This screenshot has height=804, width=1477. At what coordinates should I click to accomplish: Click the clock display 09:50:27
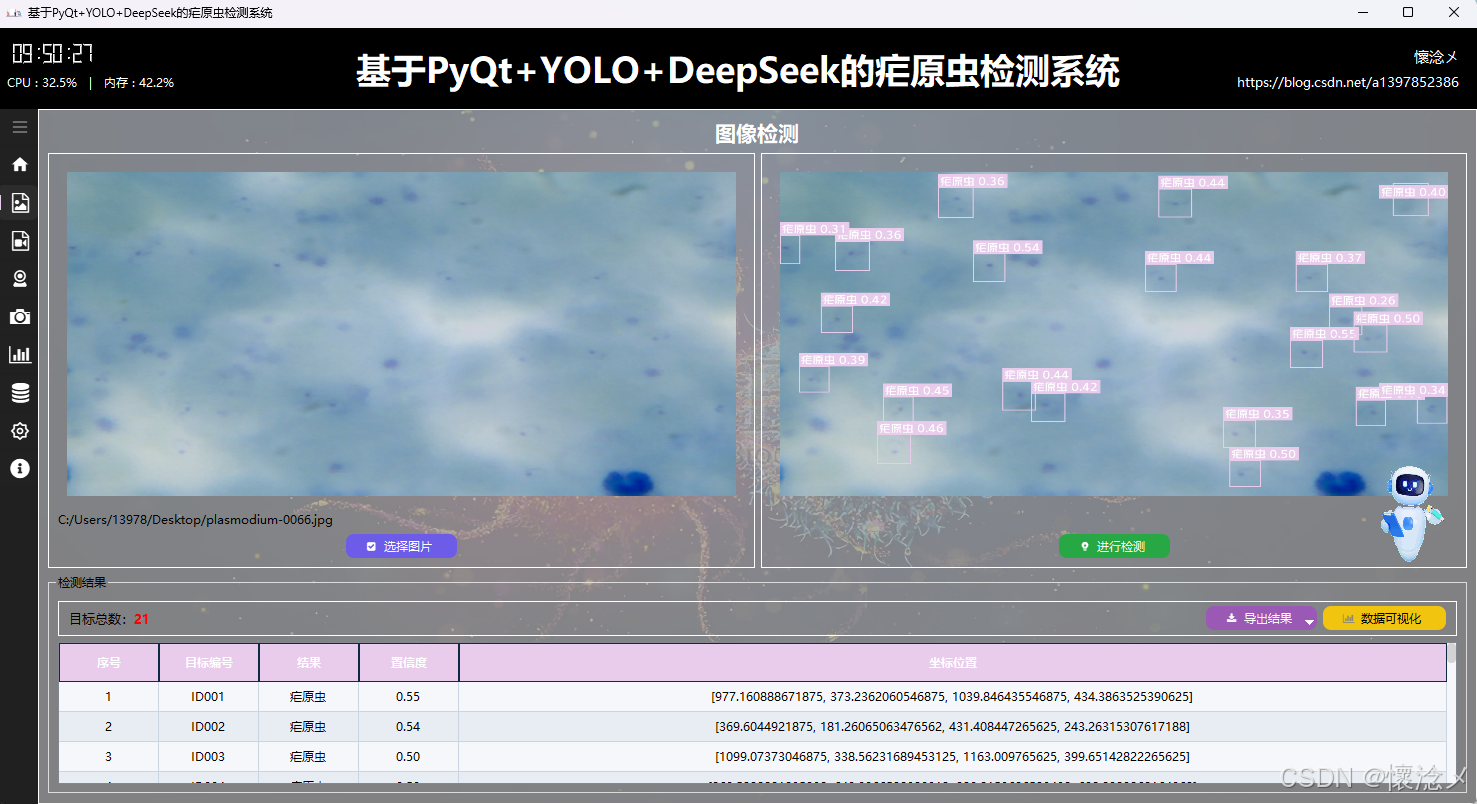point(52,54)
